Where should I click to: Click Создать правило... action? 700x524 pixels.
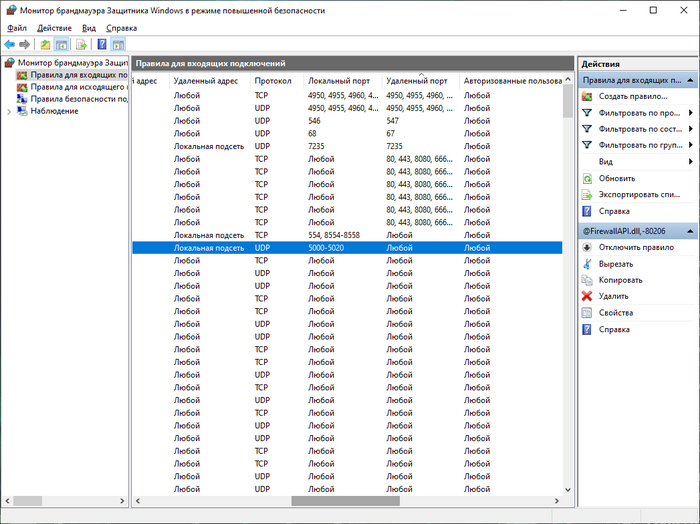coord(633,96)
